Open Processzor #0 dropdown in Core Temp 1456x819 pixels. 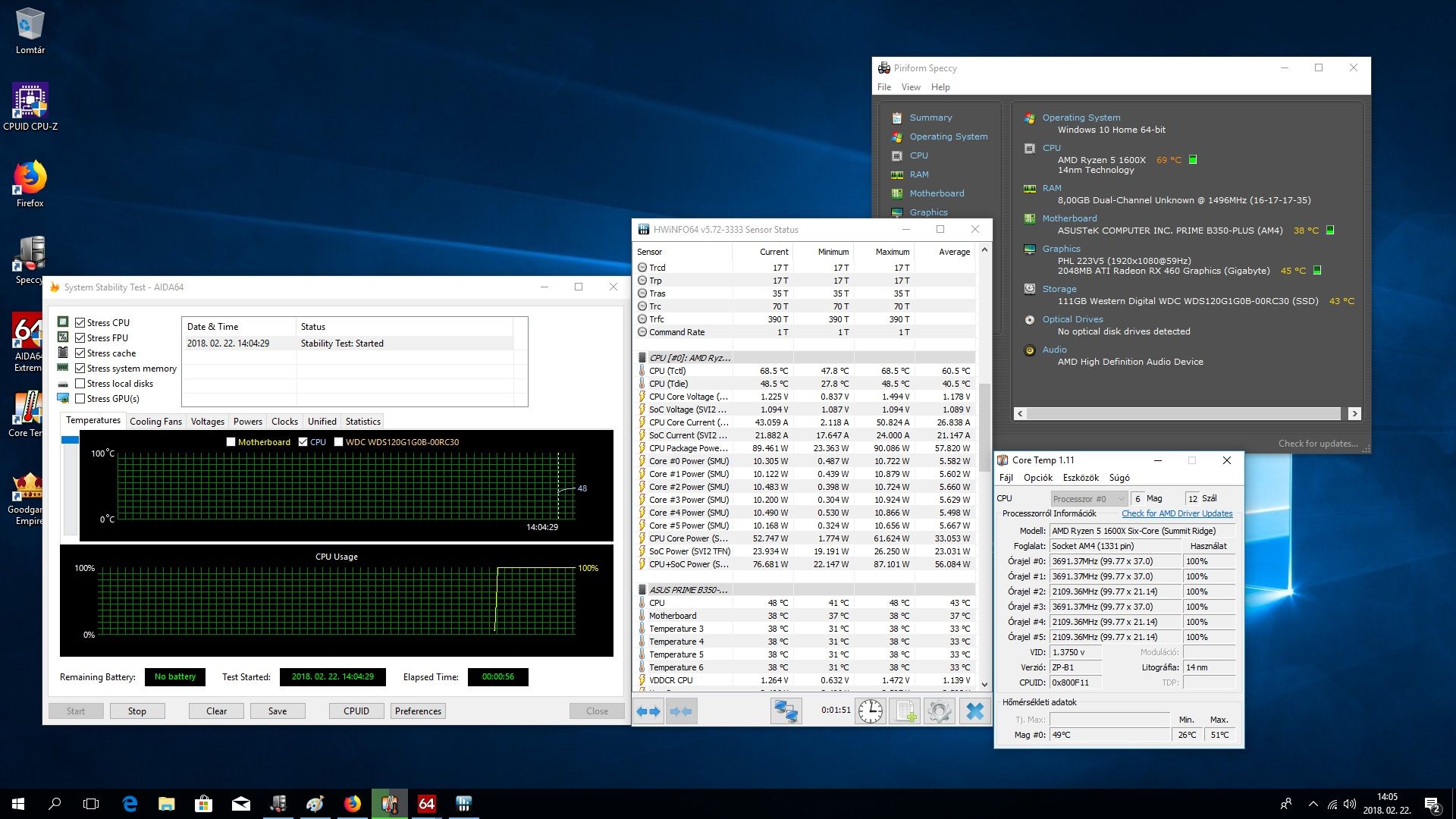coord(1089,498)
